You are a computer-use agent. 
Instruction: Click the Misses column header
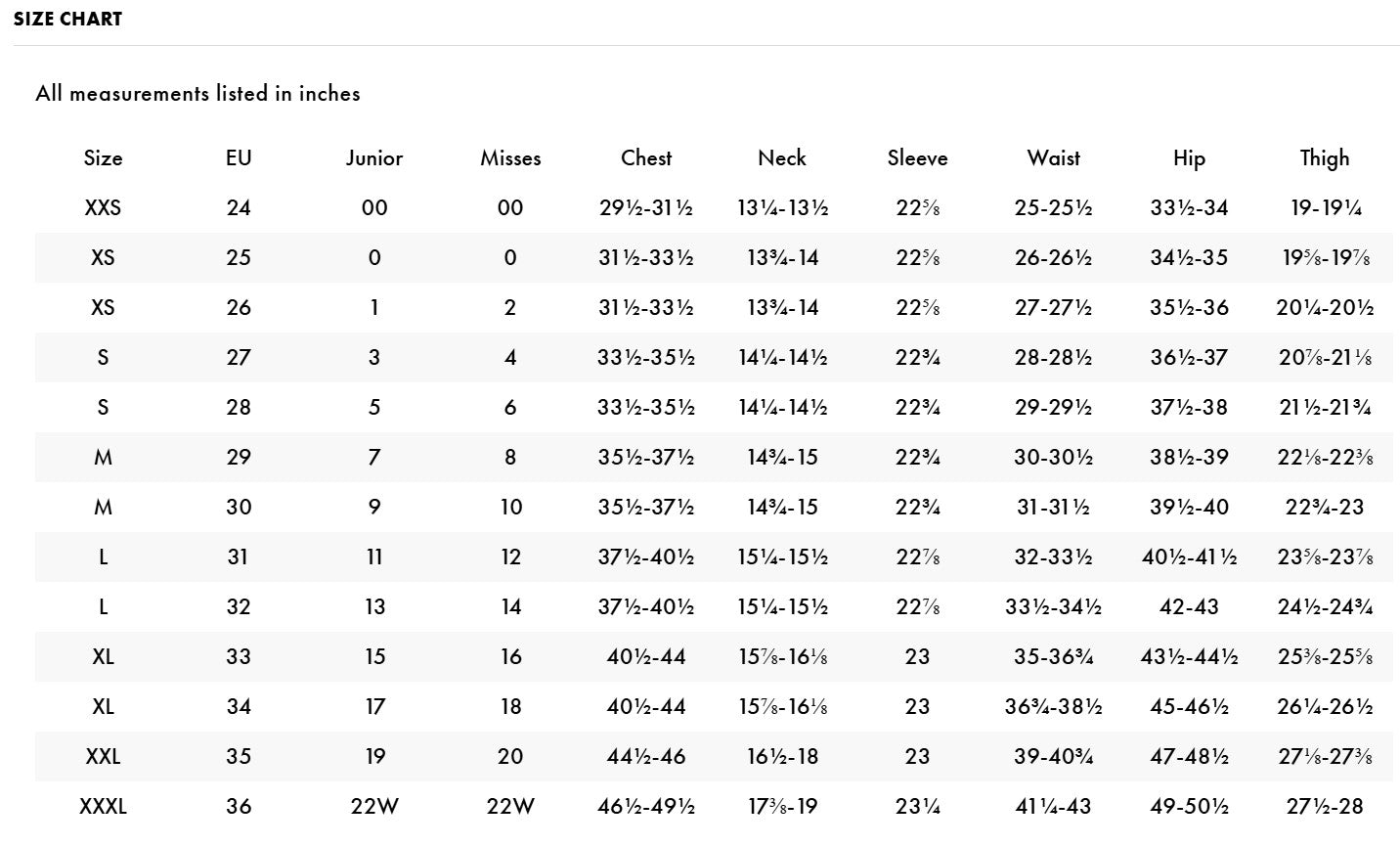click(x=510, y=158)
